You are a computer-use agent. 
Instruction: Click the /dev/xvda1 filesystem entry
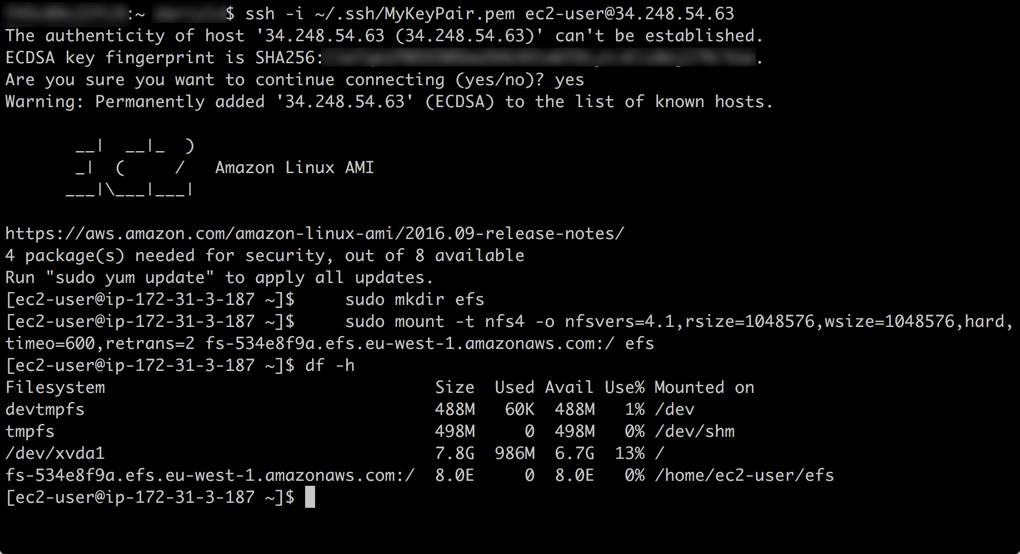pyautogui.click(x=55, y=453)
